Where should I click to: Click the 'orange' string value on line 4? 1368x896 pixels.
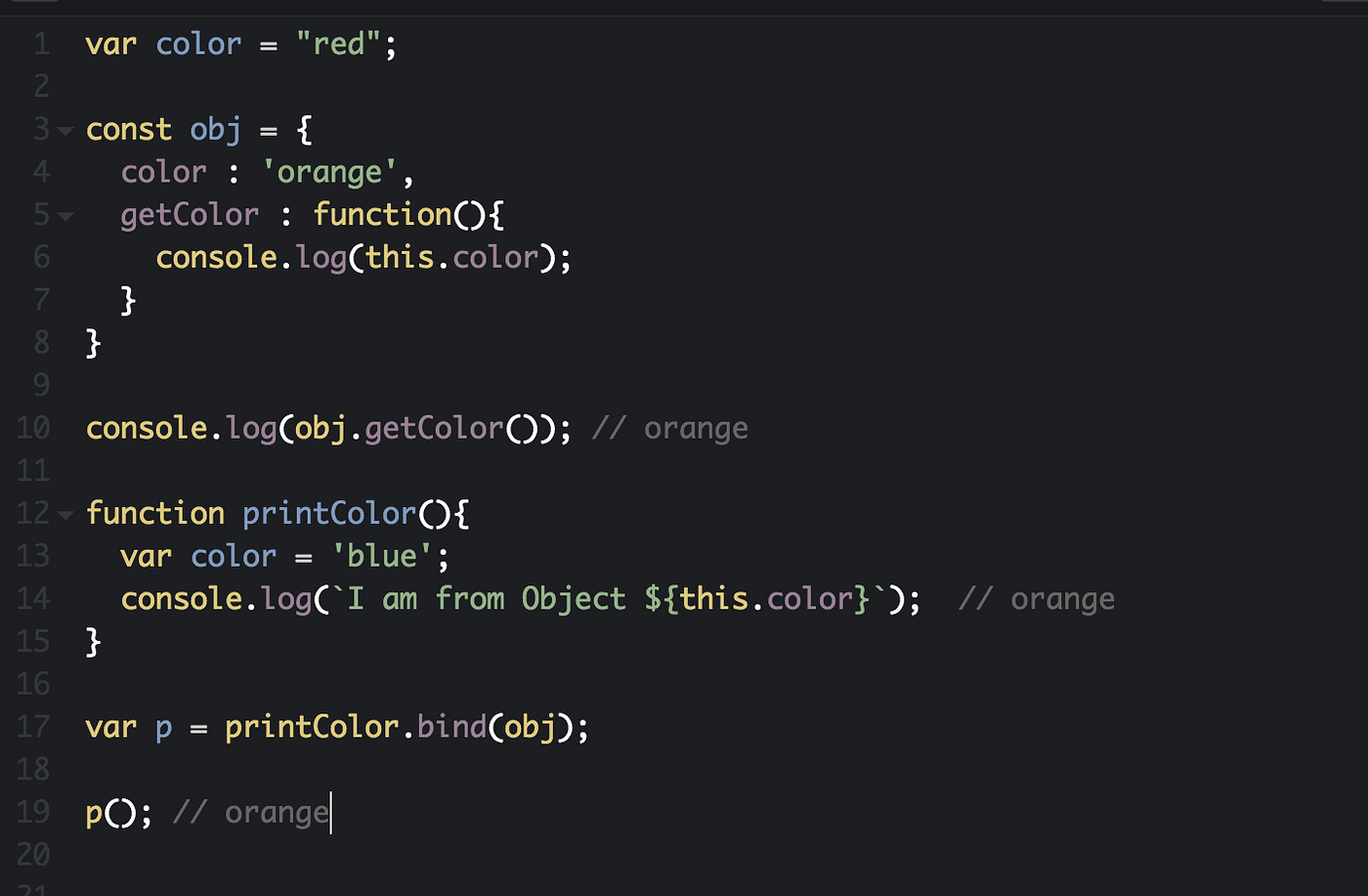click(x=328, y=171)
